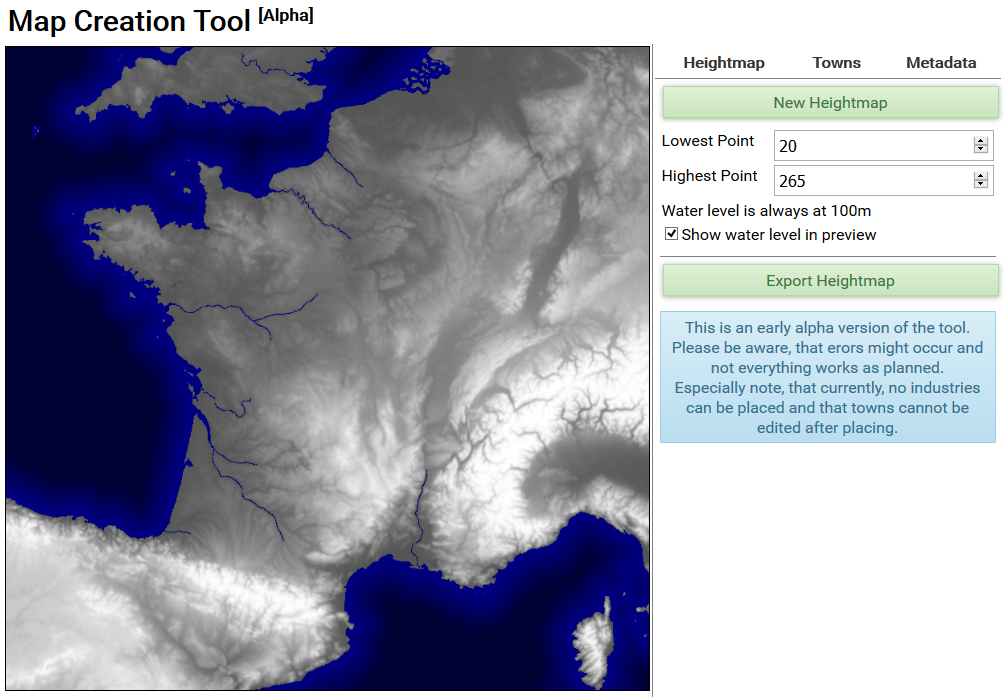Uncheck Show water level in preview checkbox
Image resolution: width=1007 pixels, height=698 pixels.
click(x=672, y=234)
